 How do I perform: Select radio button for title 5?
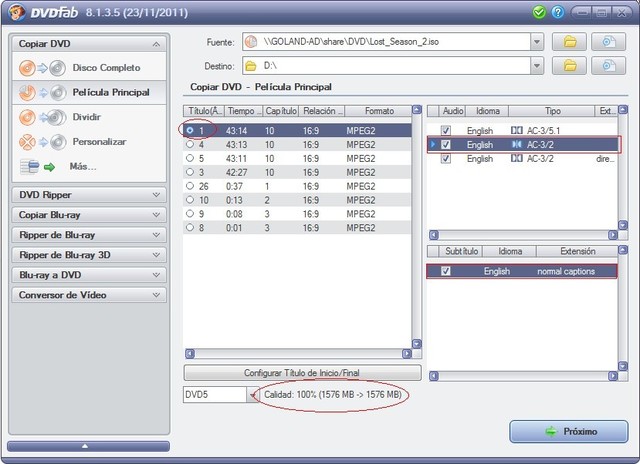(190, 158)
